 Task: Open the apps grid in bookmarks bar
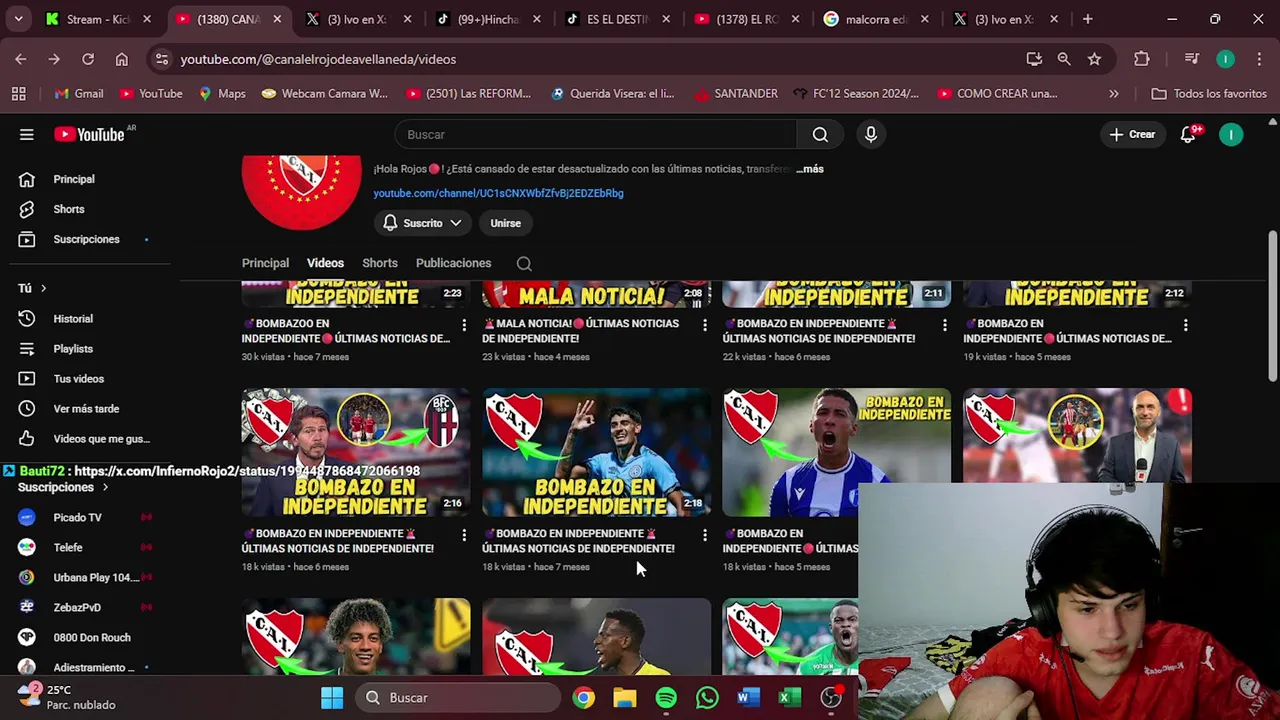18,94
